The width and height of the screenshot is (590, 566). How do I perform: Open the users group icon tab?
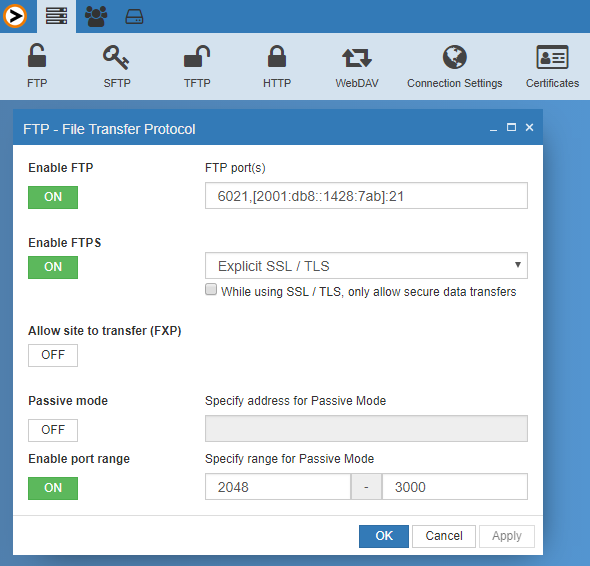[96, 17]
